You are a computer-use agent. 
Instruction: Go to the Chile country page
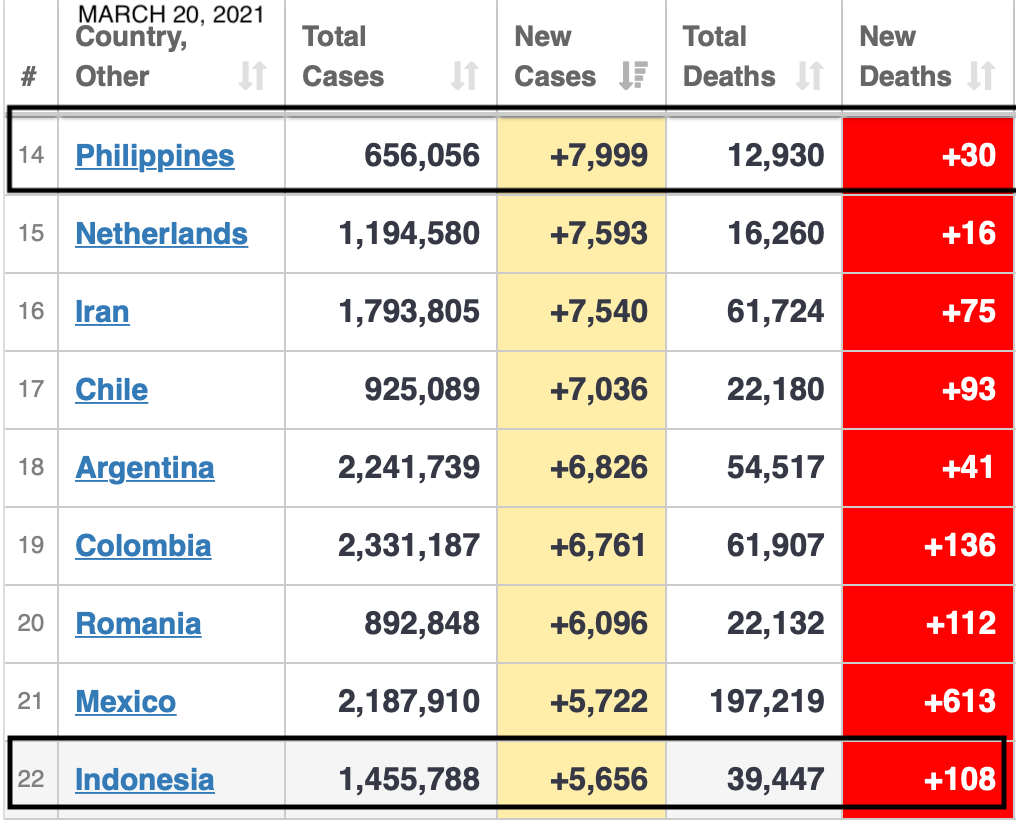pos(111,390)
